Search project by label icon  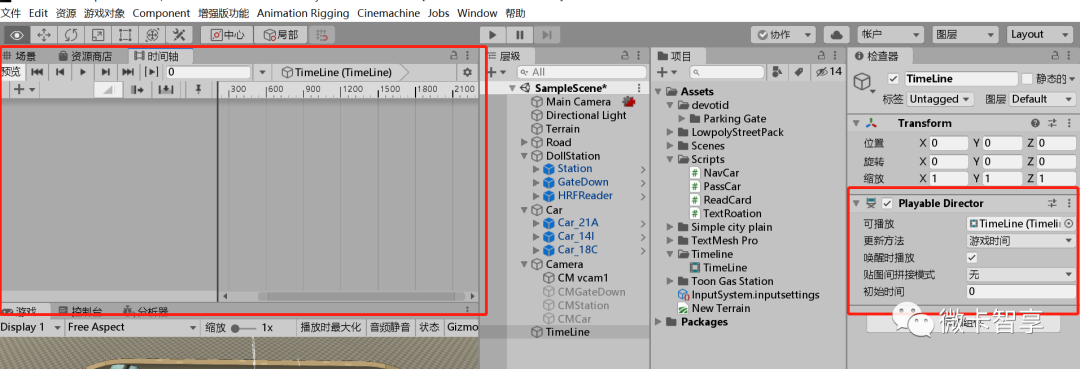click(799, 72)
